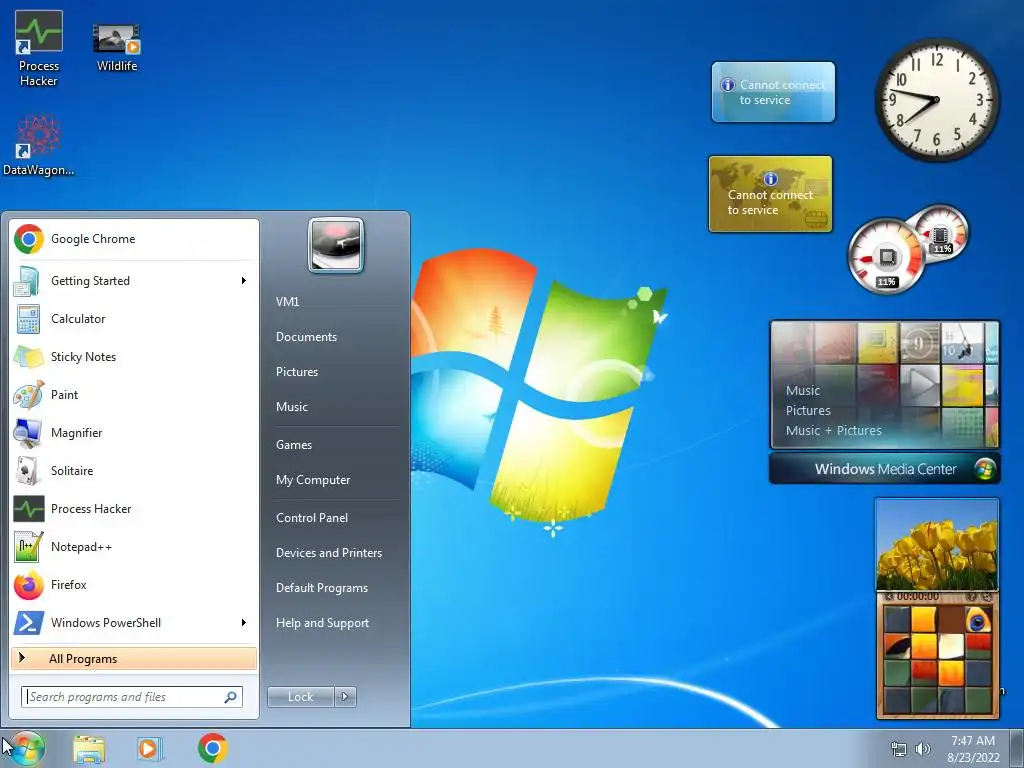
Task: Click the user account picture
Action: point(336,246)
